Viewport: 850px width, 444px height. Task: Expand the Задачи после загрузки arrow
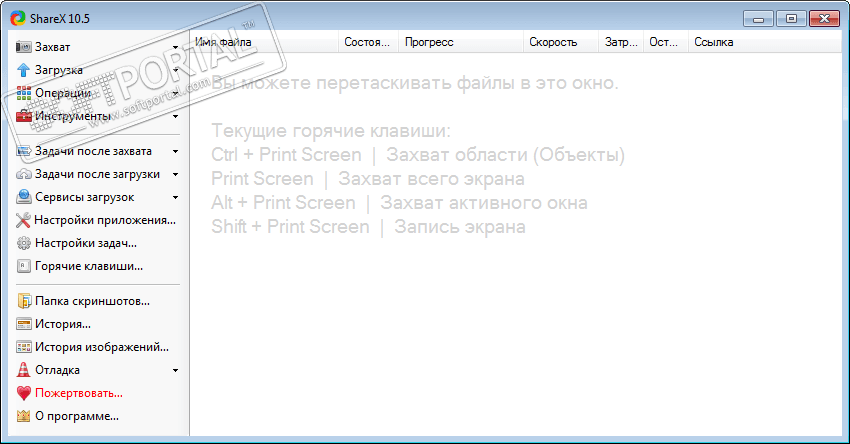[175, 175]
